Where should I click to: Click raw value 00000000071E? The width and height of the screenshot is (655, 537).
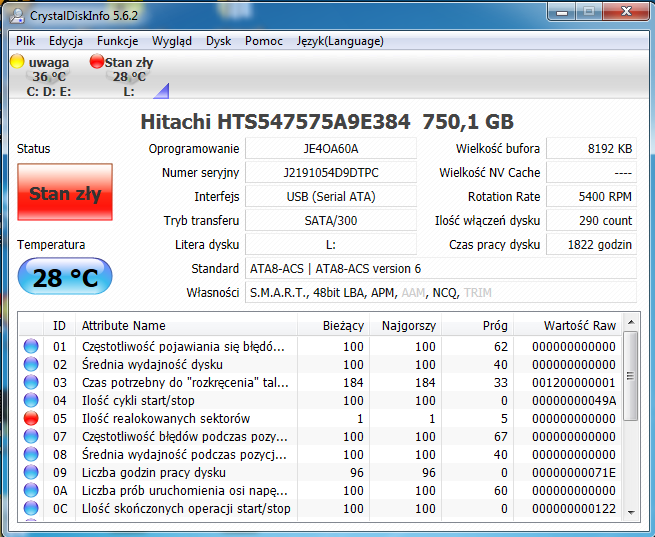tap(574, 472)
